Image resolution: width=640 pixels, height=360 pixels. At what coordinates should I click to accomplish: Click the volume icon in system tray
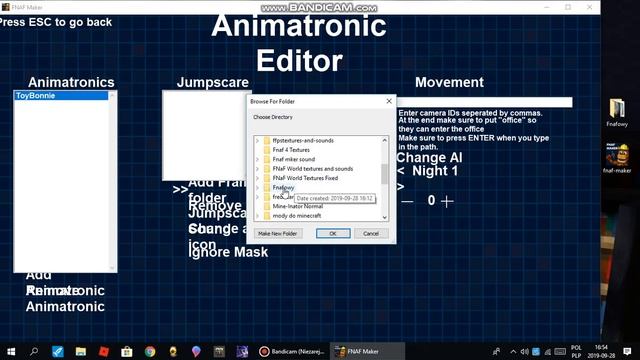click(525, 351)
